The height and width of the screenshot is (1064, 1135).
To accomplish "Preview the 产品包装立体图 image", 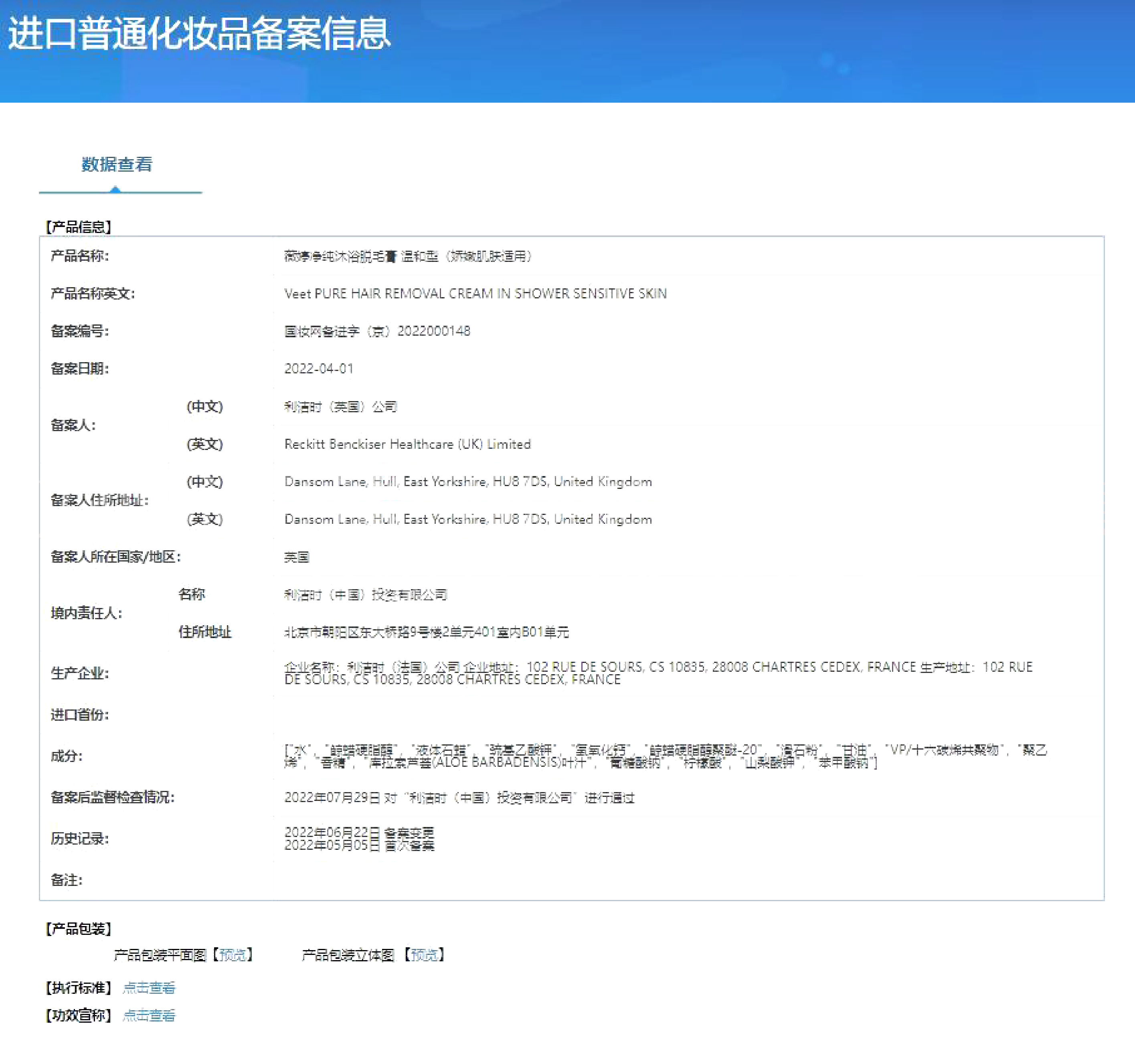I will (424, 955).
